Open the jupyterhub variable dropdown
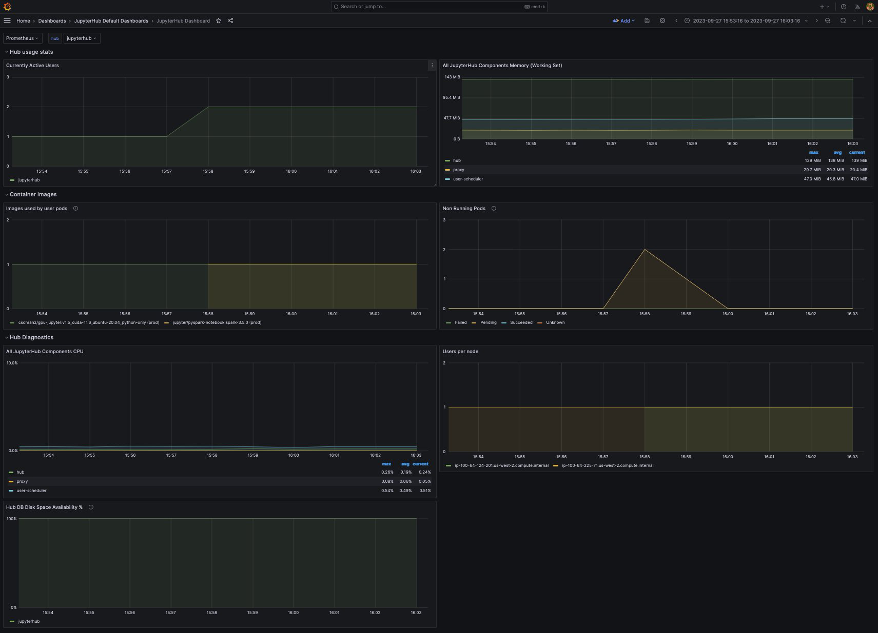879x633 pixels. [82, 37]
